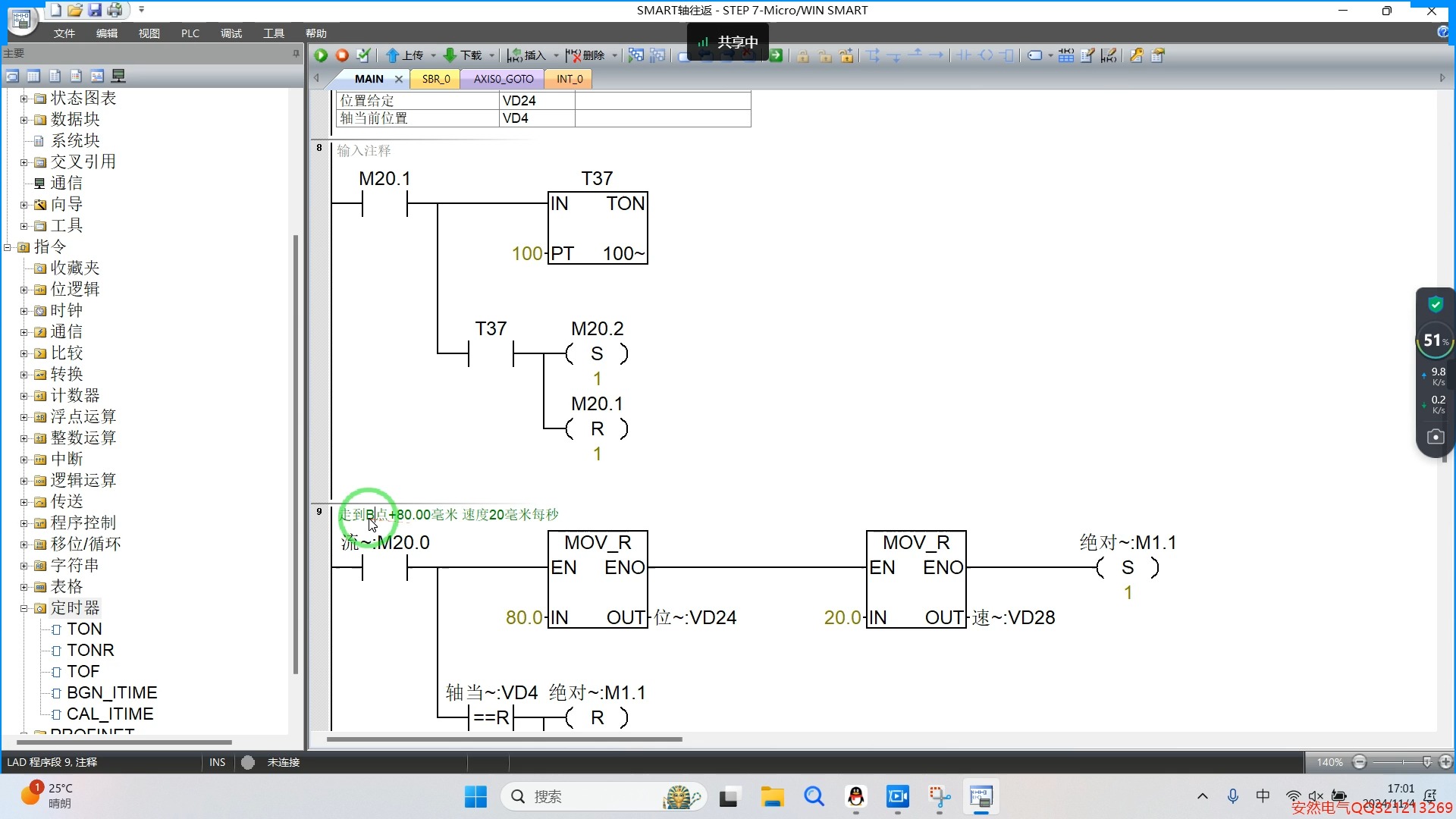Click the first MOV_R box with 80.0 input
1456x819 pixels.
(598, 579)
